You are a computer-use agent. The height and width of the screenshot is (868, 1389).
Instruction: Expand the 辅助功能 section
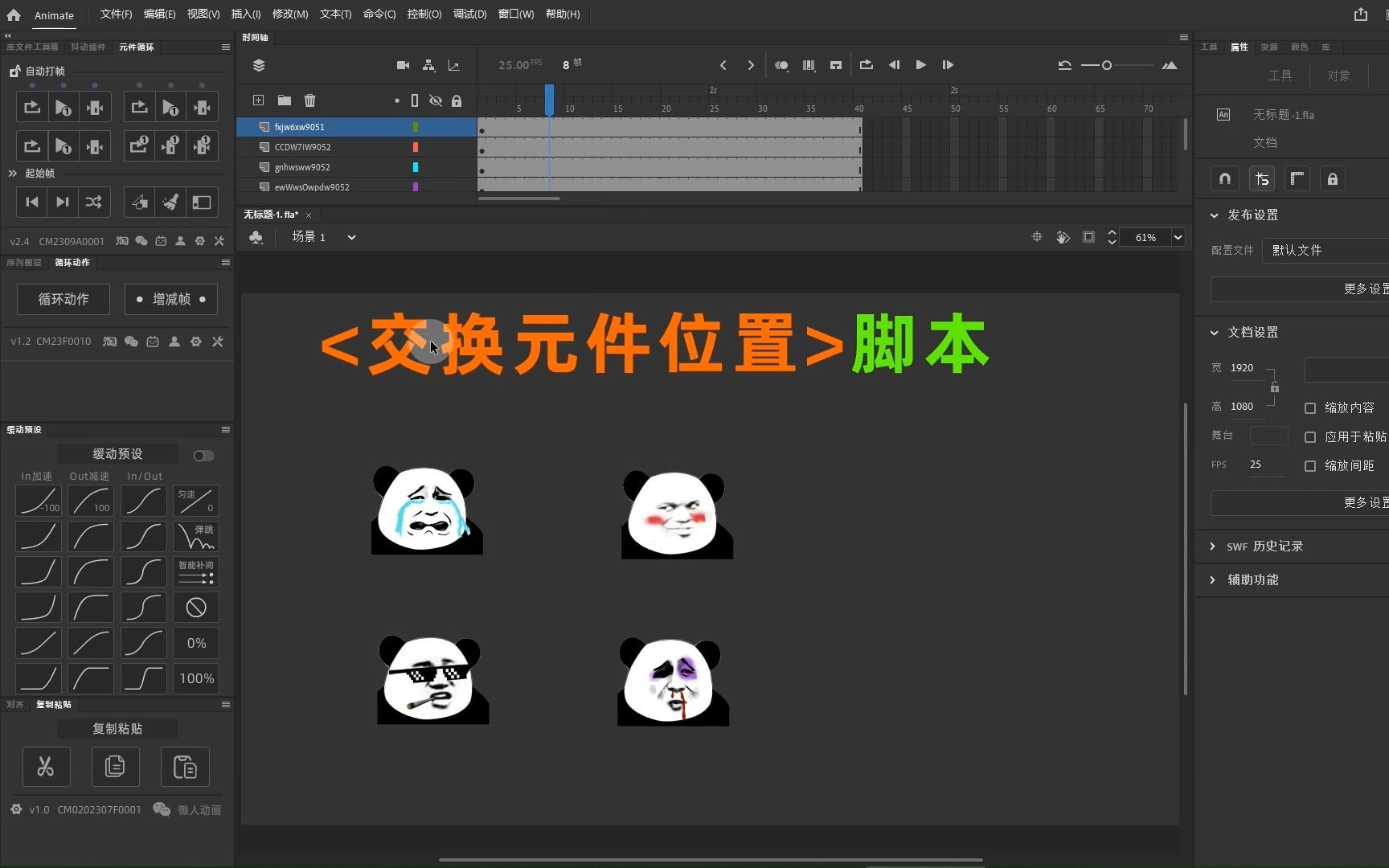[x=1213, y=580]
